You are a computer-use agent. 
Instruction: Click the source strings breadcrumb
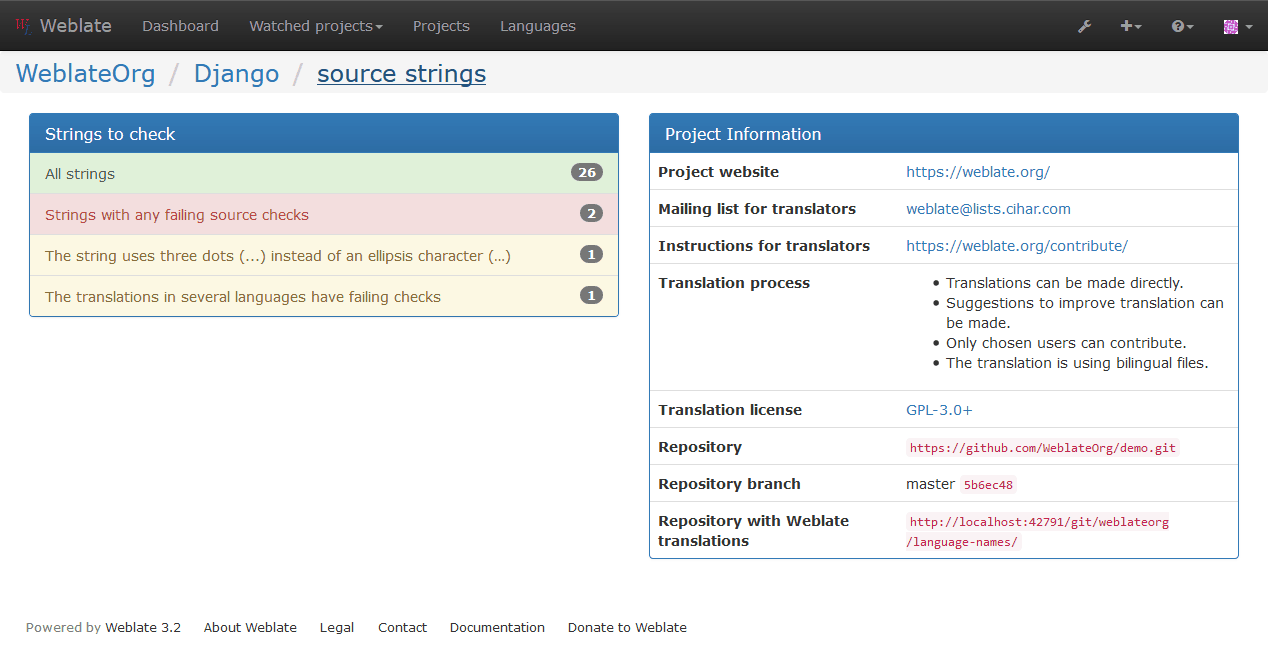(x=401, y=73)
